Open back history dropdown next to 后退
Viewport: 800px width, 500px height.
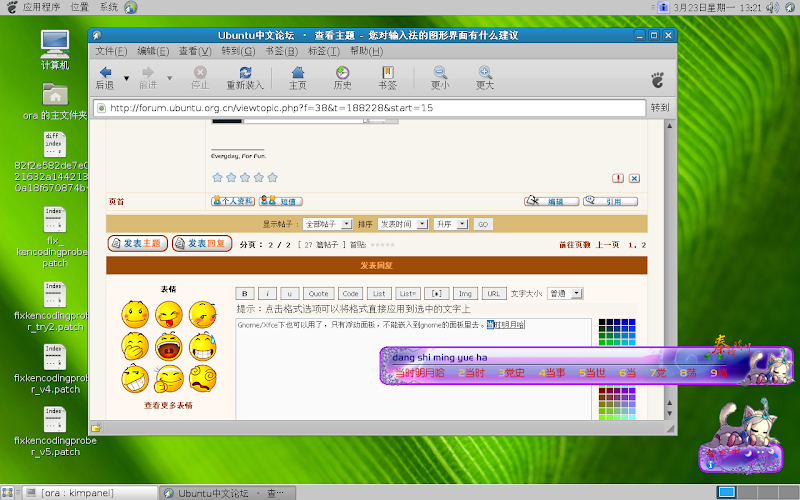click(x=127, y=79)
